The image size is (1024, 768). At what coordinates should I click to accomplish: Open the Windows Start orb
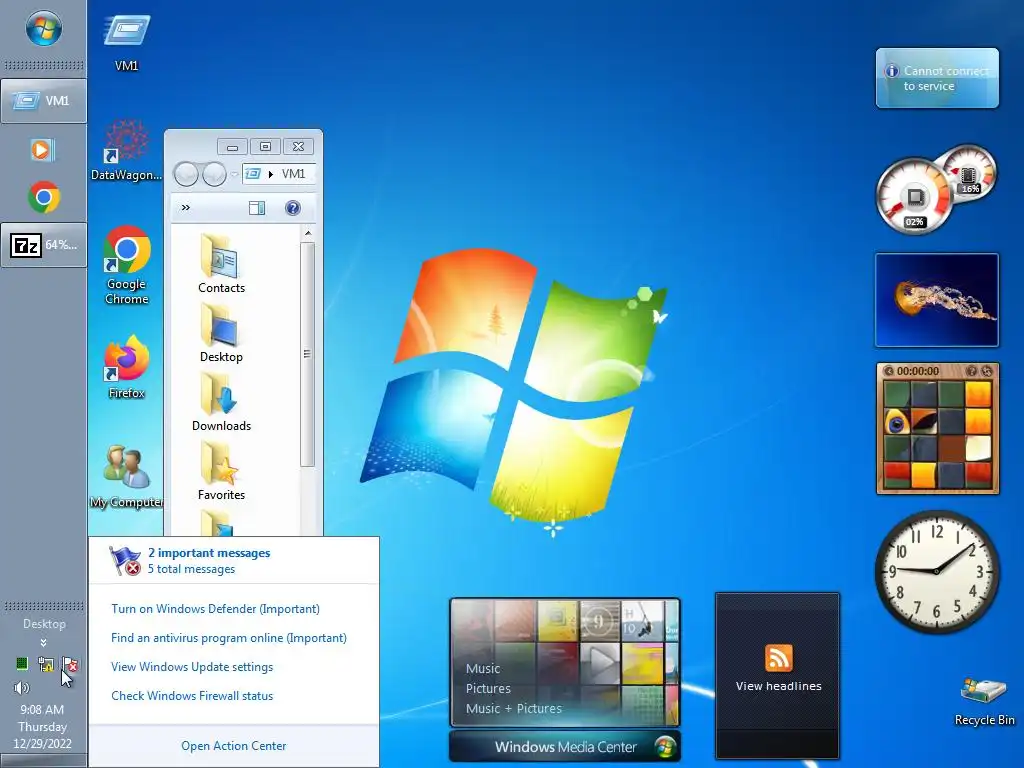pos(44,28)
